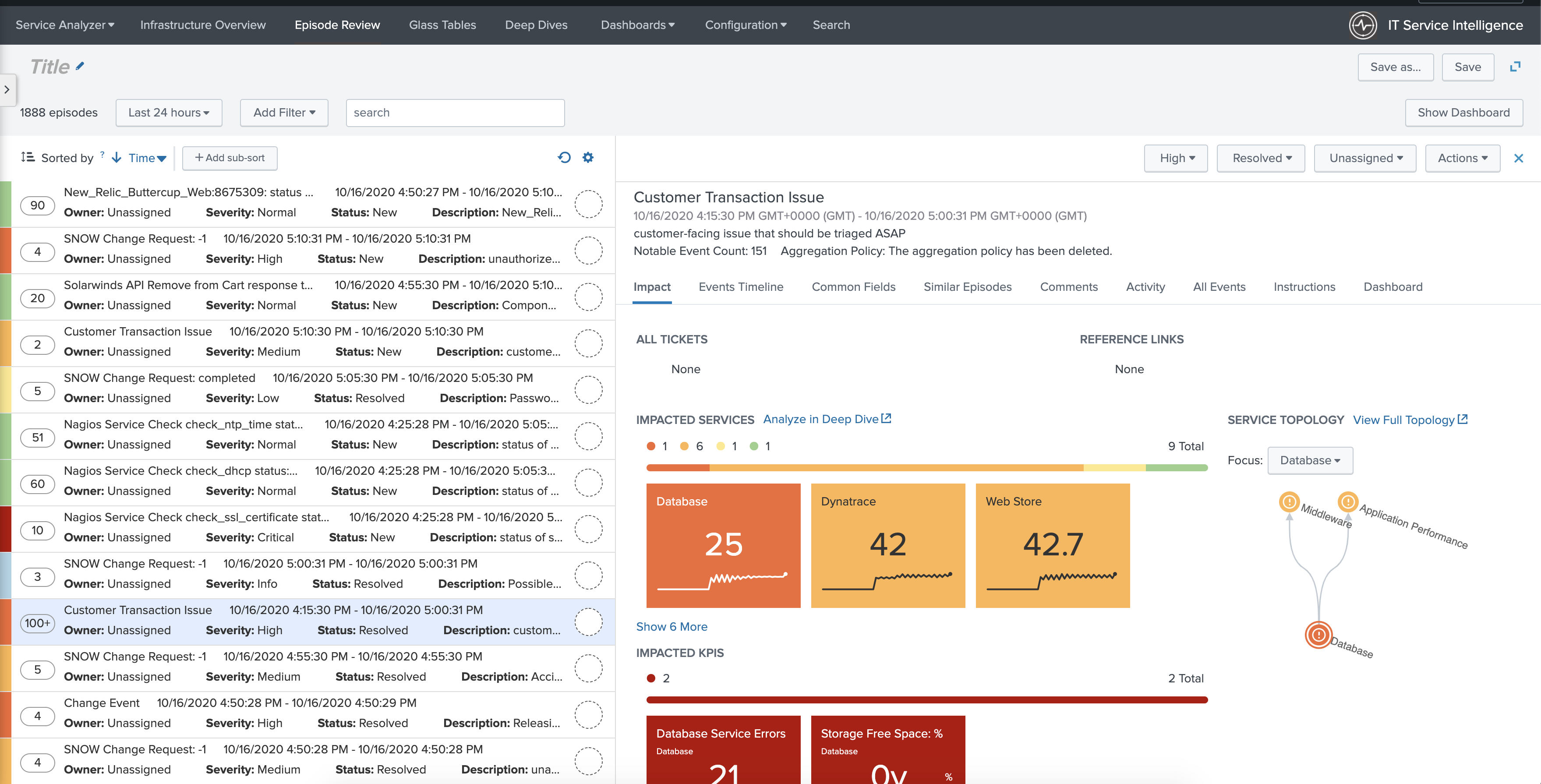Open sort help question mark
Screen dimensions: 1541x784
(x=102, y=154)
